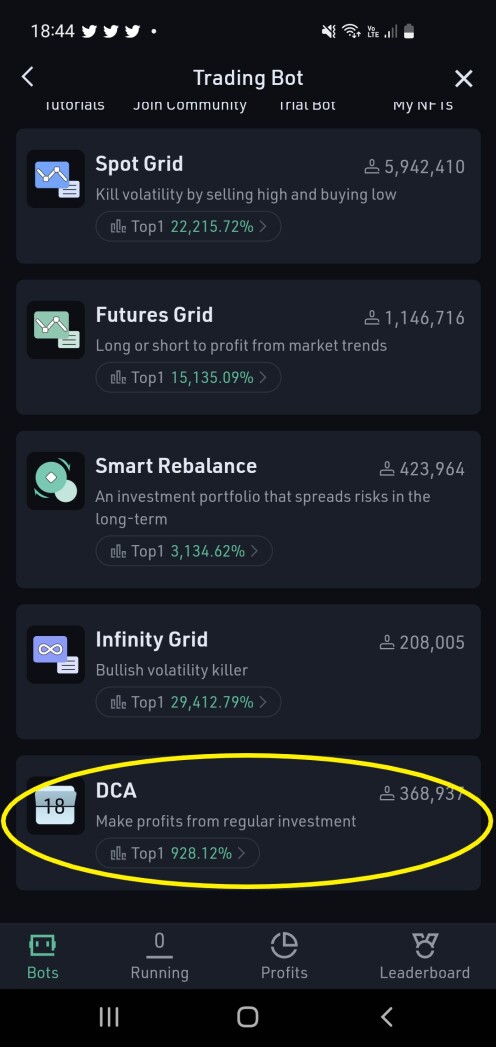Tap the DCA calendar icon

click(56, 805)
